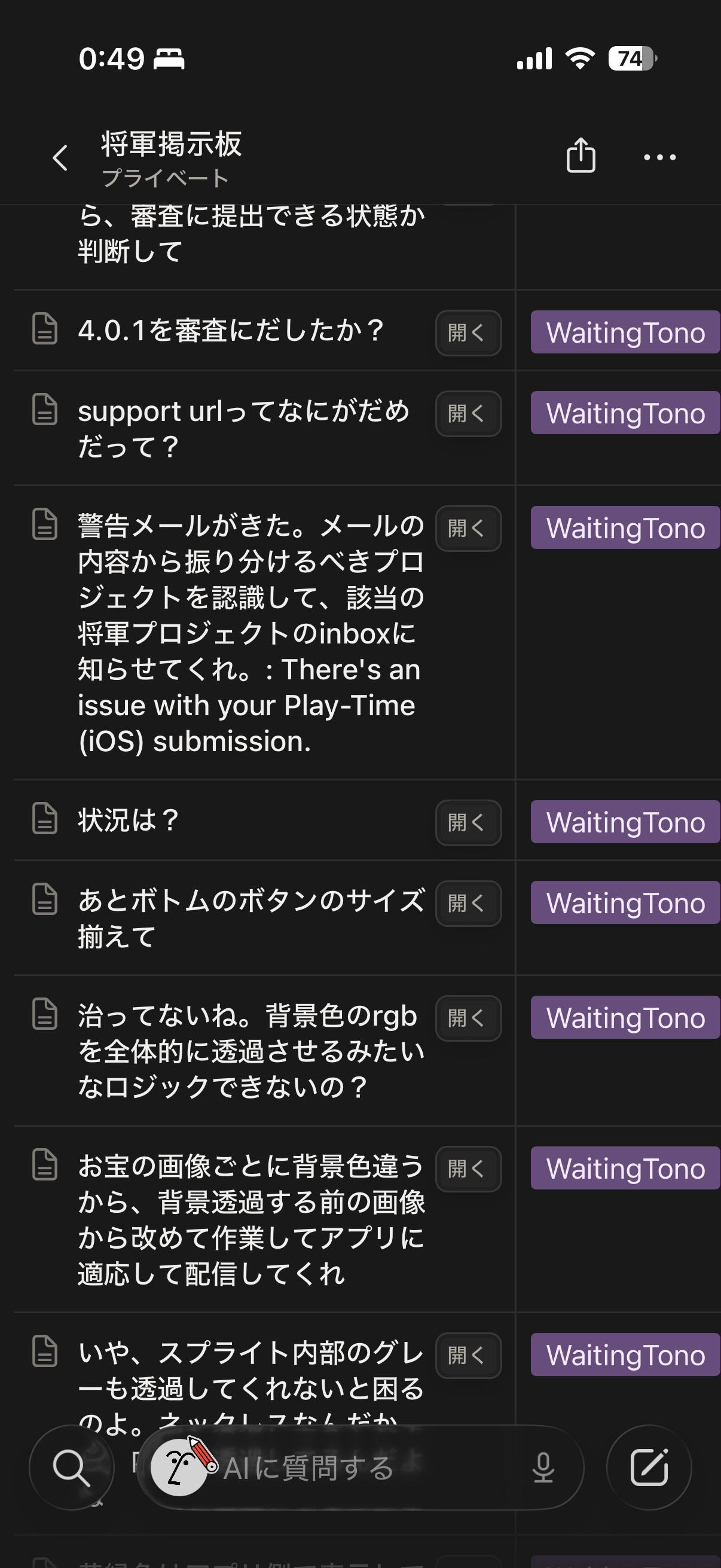Tap the '将軍掲示板' page title

tap(172, 145)
